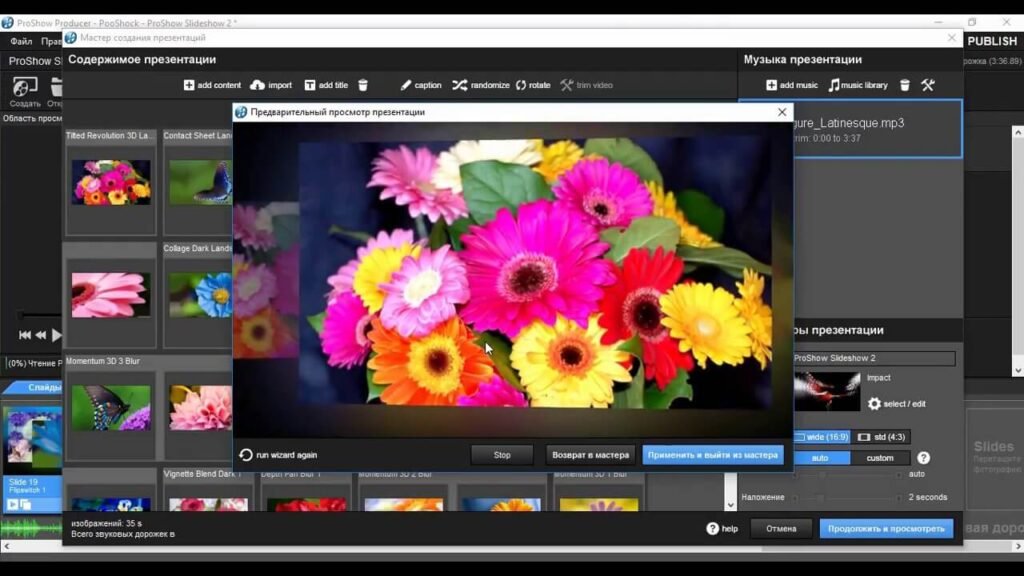Click the ProShow Slideshow 2 title field
The height and width of the screenshot is (576, 1024).
pos(874,358)
